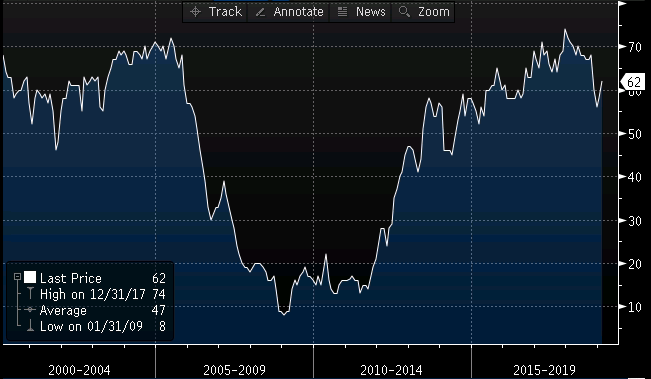Activate the Track button label
This screenshot has height=379, width=651.
(225, 12)
